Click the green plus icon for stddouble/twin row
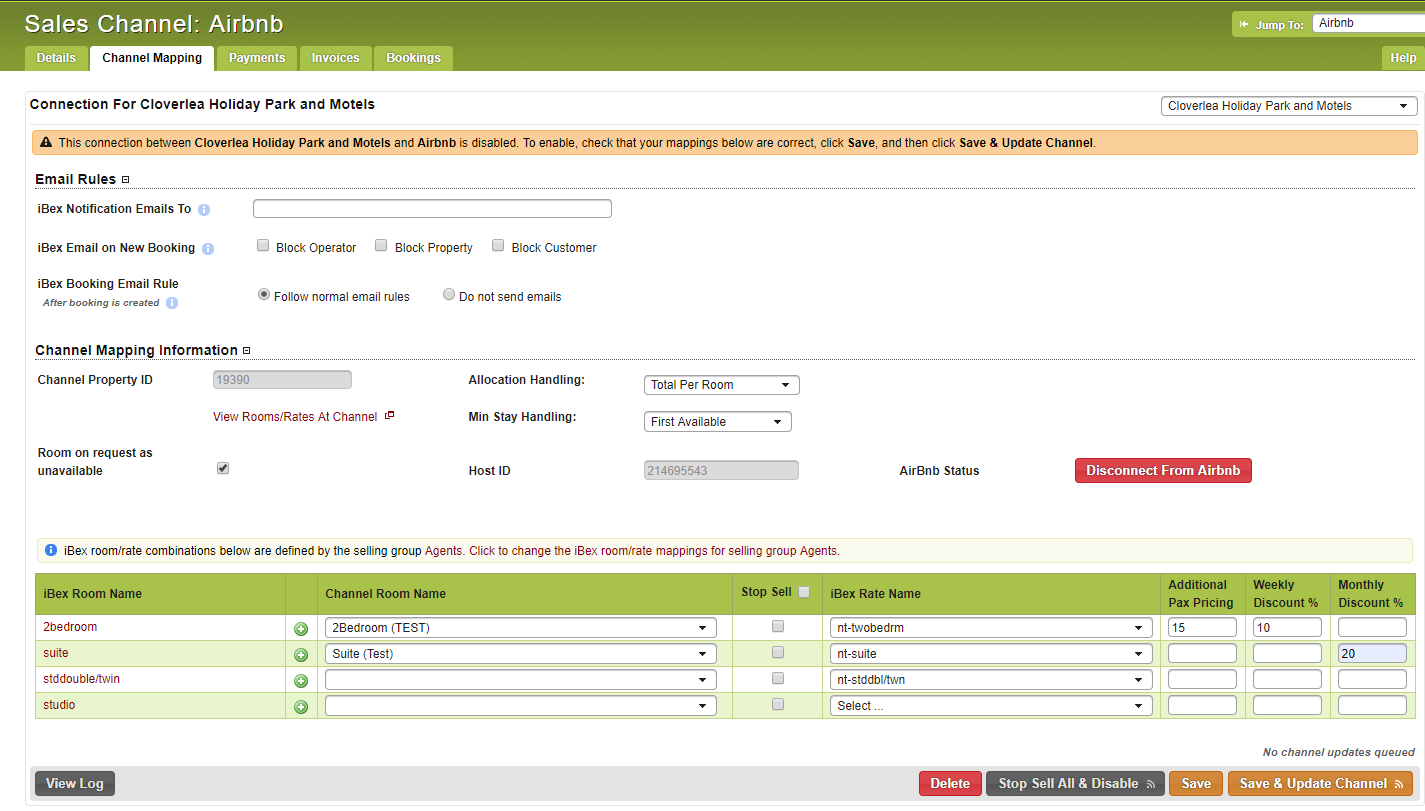 [x=301, y=681]
